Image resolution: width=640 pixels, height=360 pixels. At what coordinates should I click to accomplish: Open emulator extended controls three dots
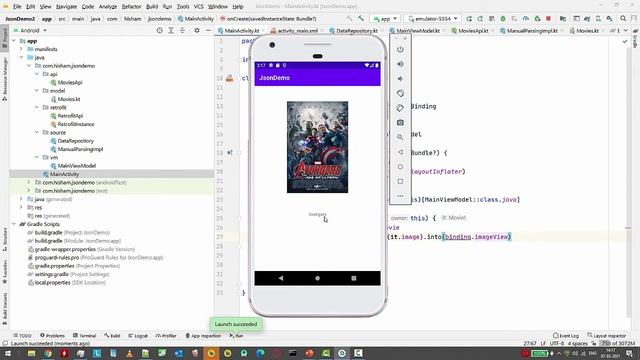pyautogui.click(x=400, y=196)
